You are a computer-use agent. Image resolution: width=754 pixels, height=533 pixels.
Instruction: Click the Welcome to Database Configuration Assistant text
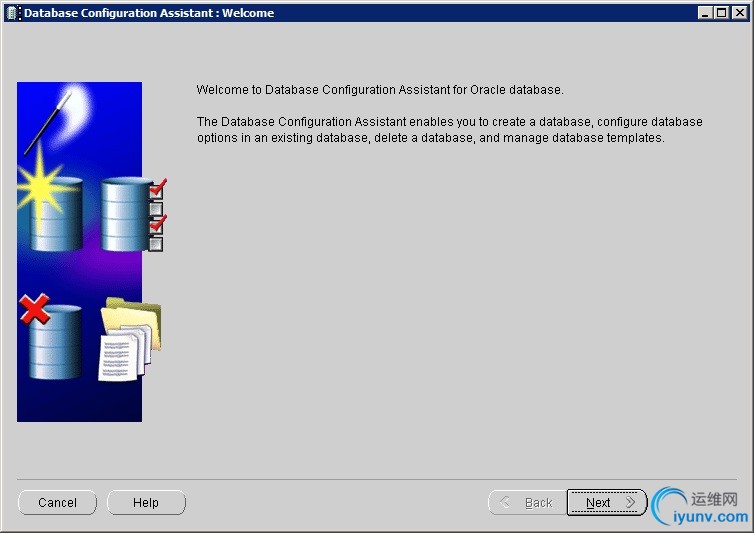point(380,90)
